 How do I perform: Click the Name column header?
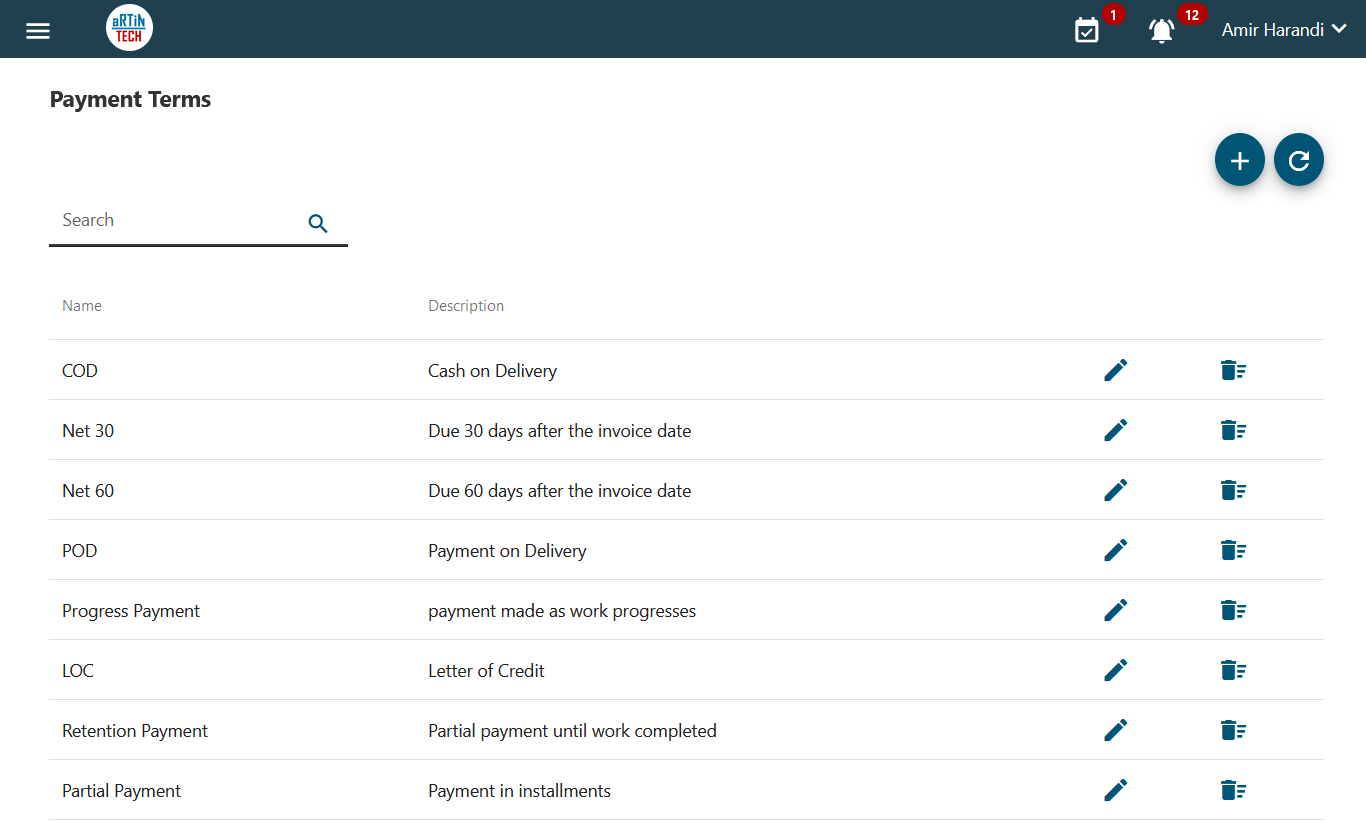pyautogui.click(x=82, y=306)
